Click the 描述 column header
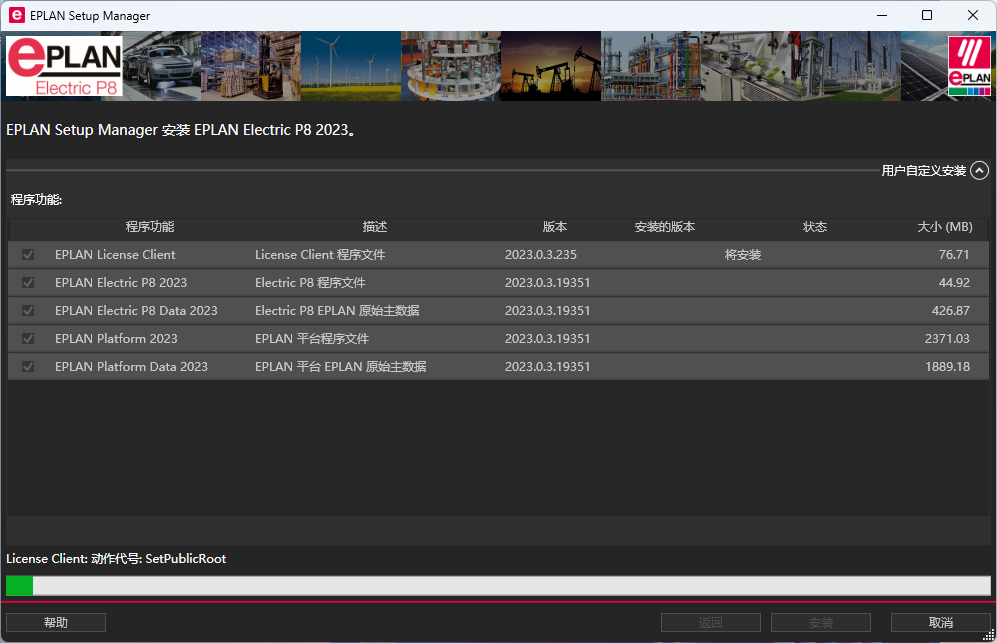The width and height of the screenshot is (997, 643). pos(375,227)
